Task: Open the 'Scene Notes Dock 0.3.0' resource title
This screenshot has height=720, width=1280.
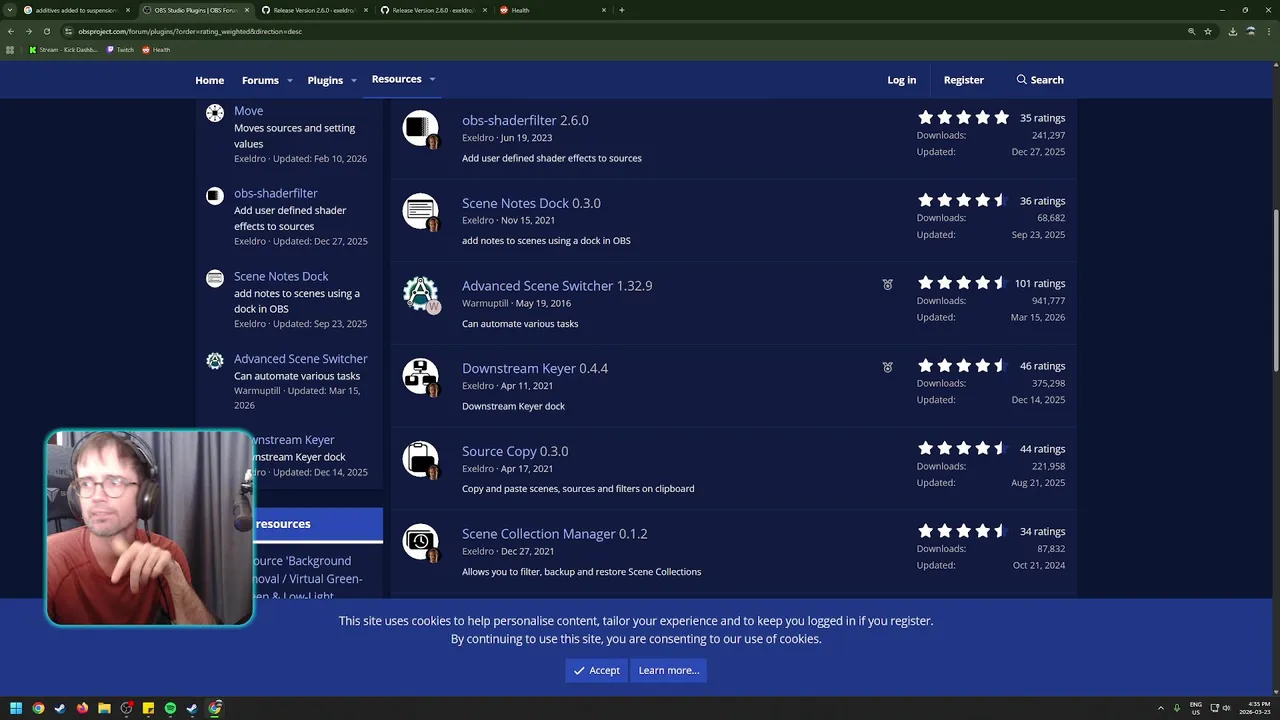Action: pos(531,203)
